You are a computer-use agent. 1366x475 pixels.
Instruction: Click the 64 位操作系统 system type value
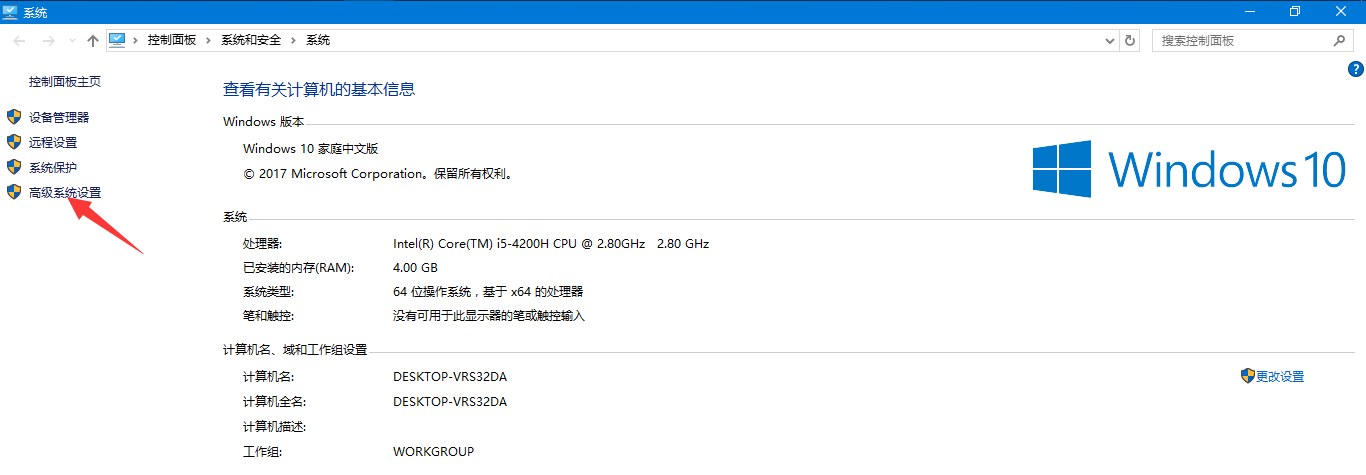point(488,292)
